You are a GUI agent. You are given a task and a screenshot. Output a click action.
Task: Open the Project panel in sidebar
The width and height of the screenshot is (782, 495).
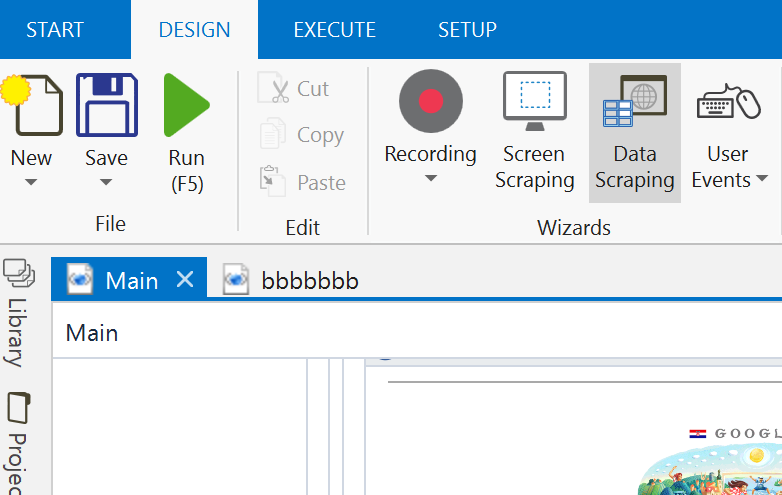[17, 408]
